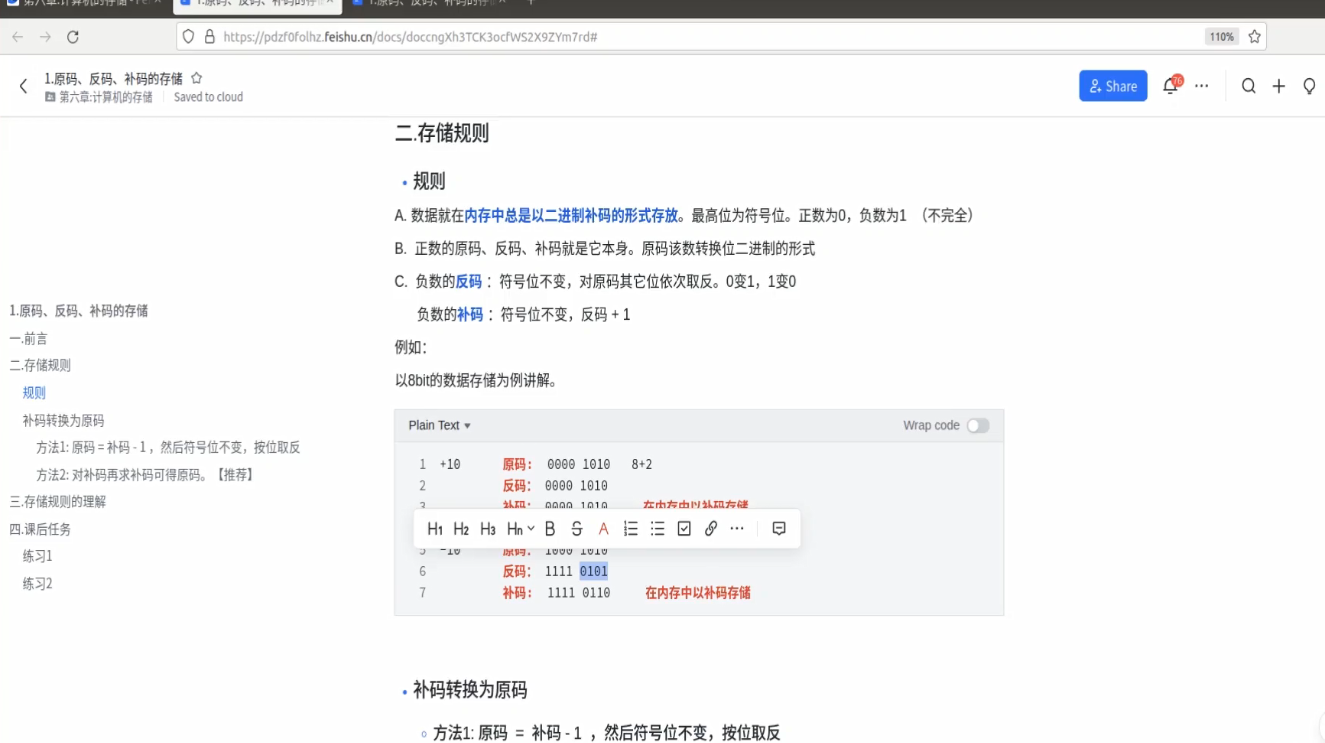Open more options in the floating toolbar
The width and height of the screenshot is (1325, 743).
pos(737,528)
